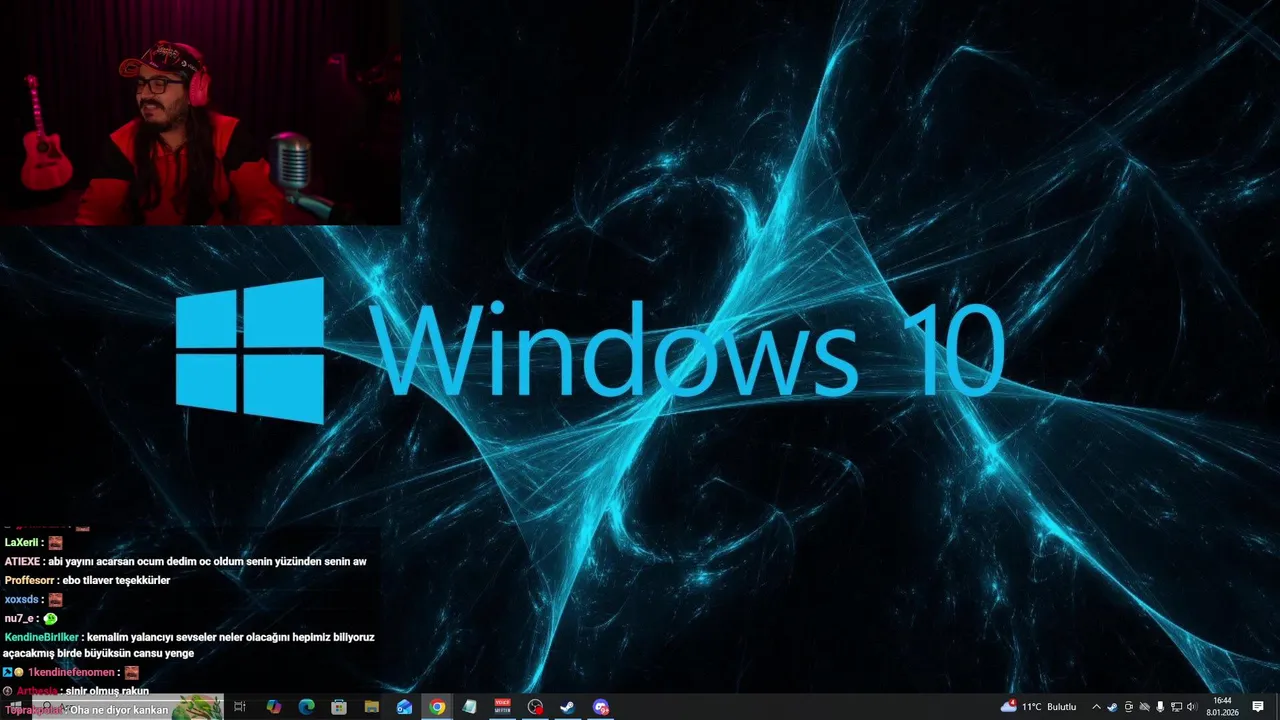Expand the hidden system tray icons chevron

tap(1096, 707)
